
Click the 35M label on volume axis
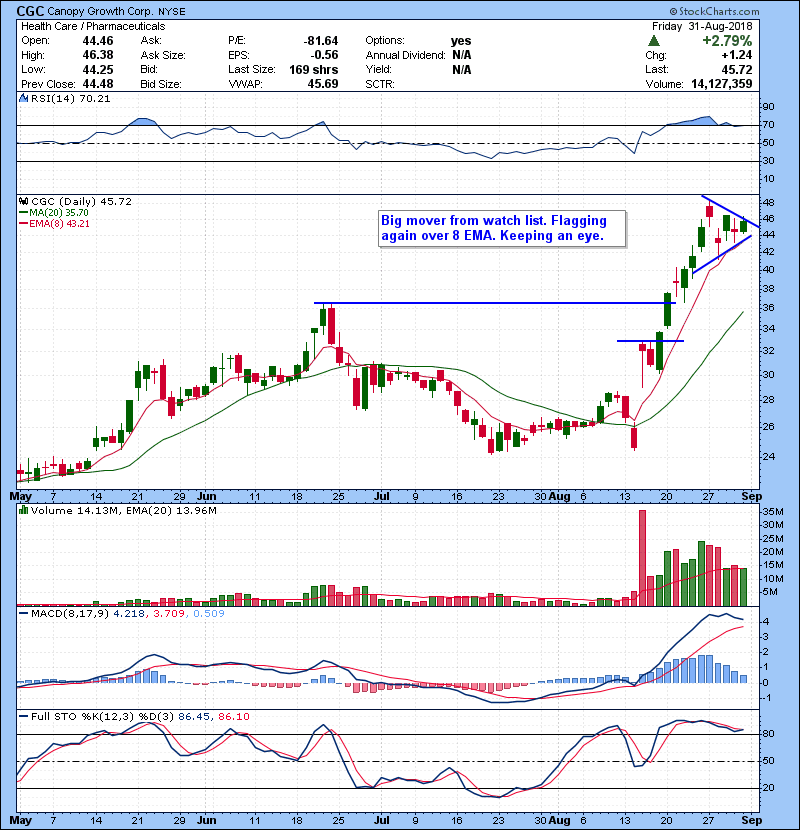click(773, 512)
